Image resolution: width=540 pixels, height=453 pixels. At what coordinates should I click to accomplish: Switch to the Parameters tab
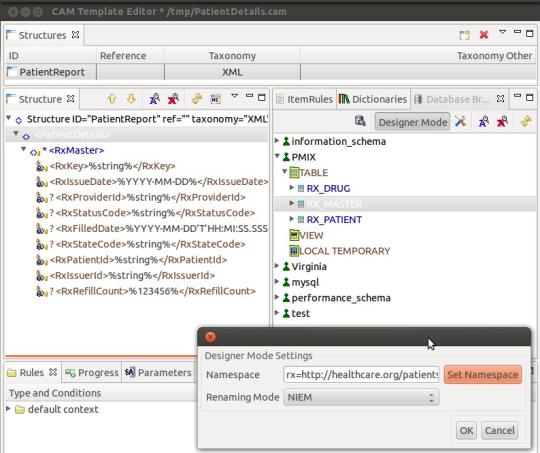point(158,372)
